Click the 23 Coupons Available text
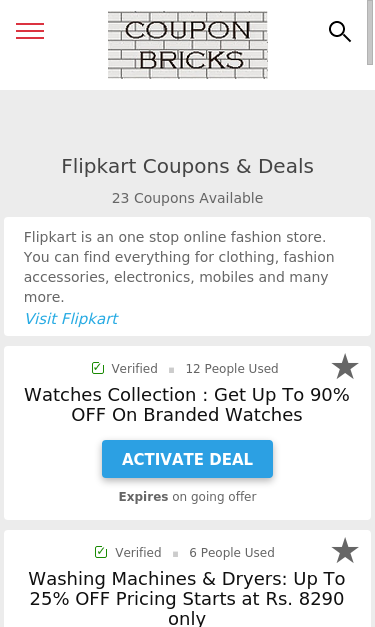375x627 pixels. [x=188, y=198]
